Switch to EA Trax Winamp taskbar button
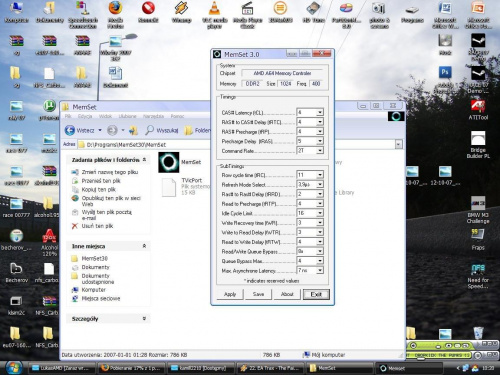Viewport: 500px width, 375px height. click(271, 368)
